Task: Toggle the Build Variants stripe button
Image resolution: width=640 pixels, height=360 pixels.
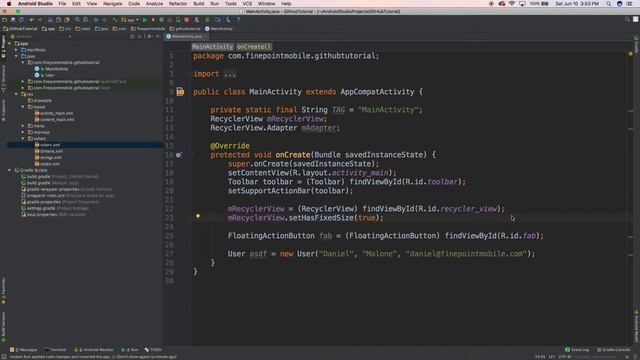Action: (3, 327)
